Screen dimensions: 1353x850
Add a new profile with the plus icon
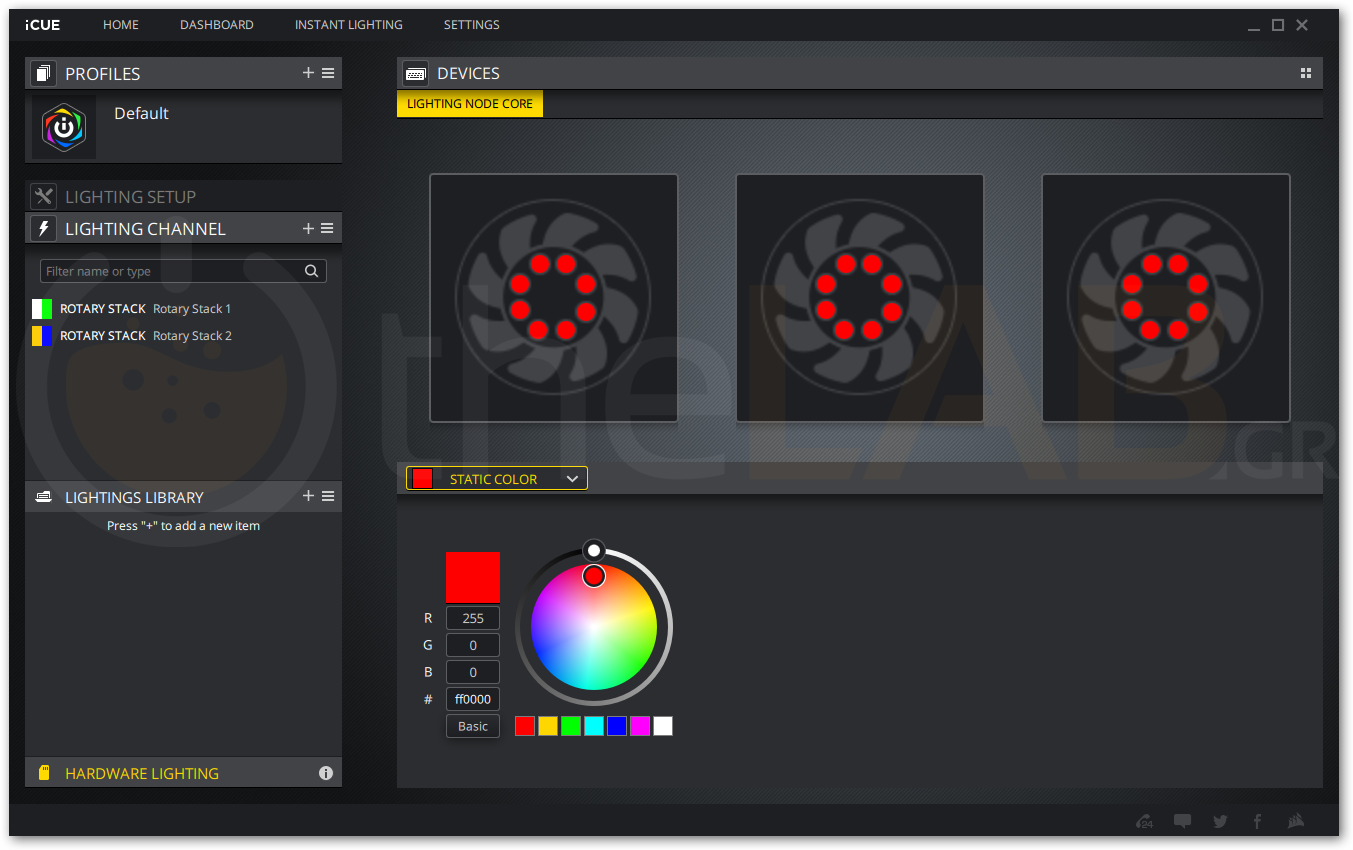308,73
